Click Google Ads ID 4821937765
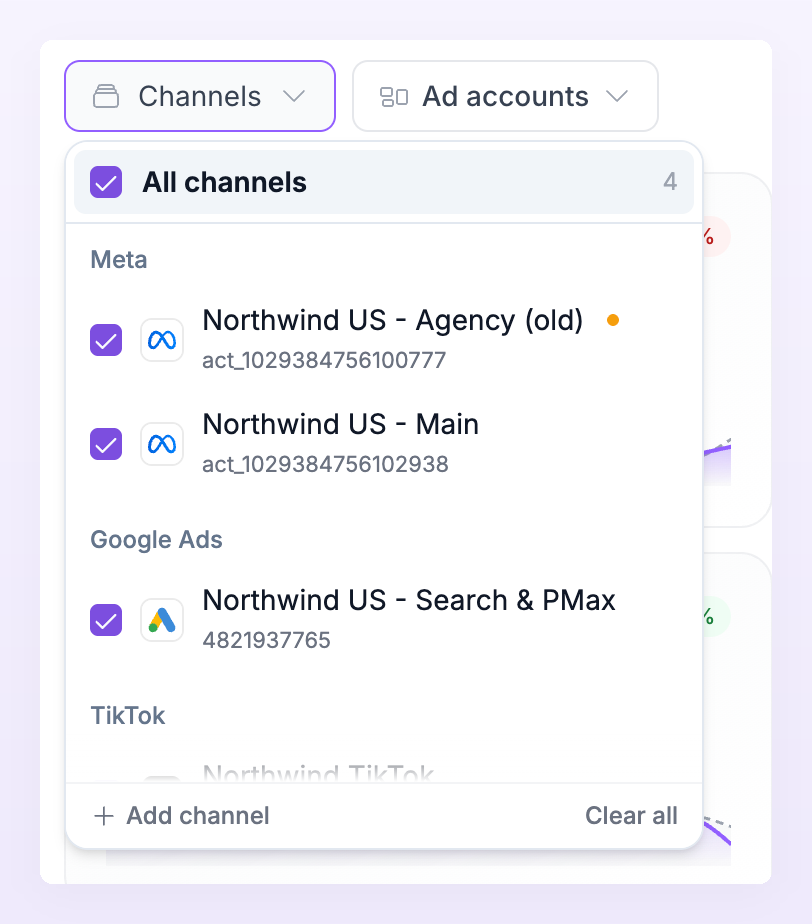 [x=266, y=640]
